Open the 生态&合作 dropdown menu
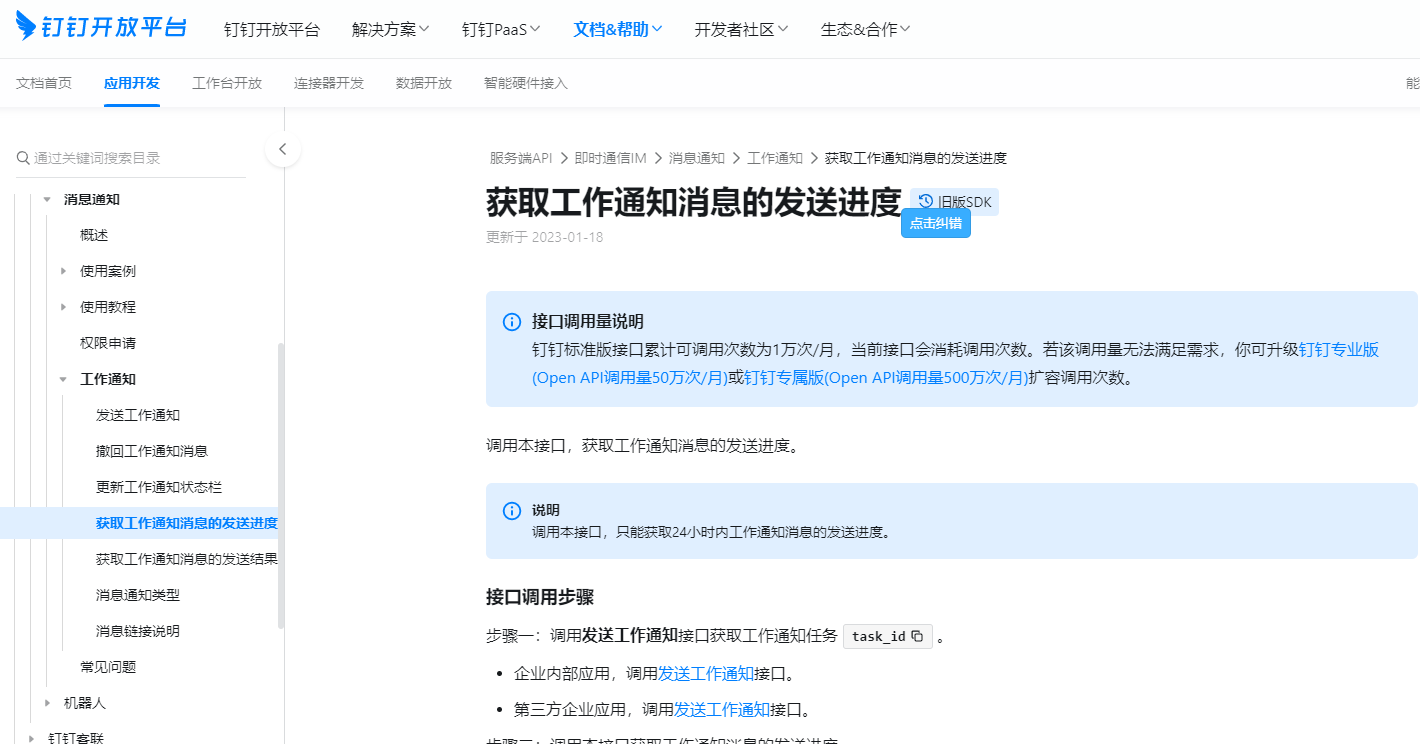 click(866, 29)
